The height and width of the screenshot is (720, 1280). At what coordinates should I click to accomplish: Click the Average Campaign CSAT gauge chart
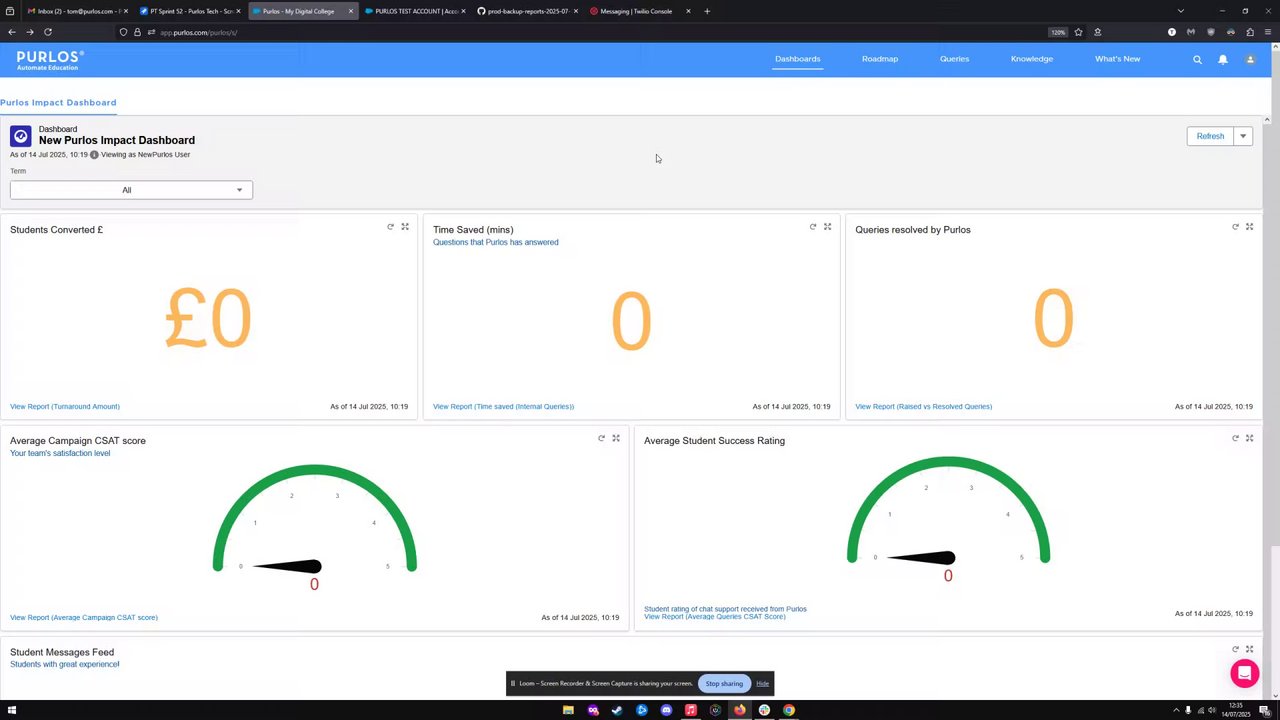[x=314, y=527]
